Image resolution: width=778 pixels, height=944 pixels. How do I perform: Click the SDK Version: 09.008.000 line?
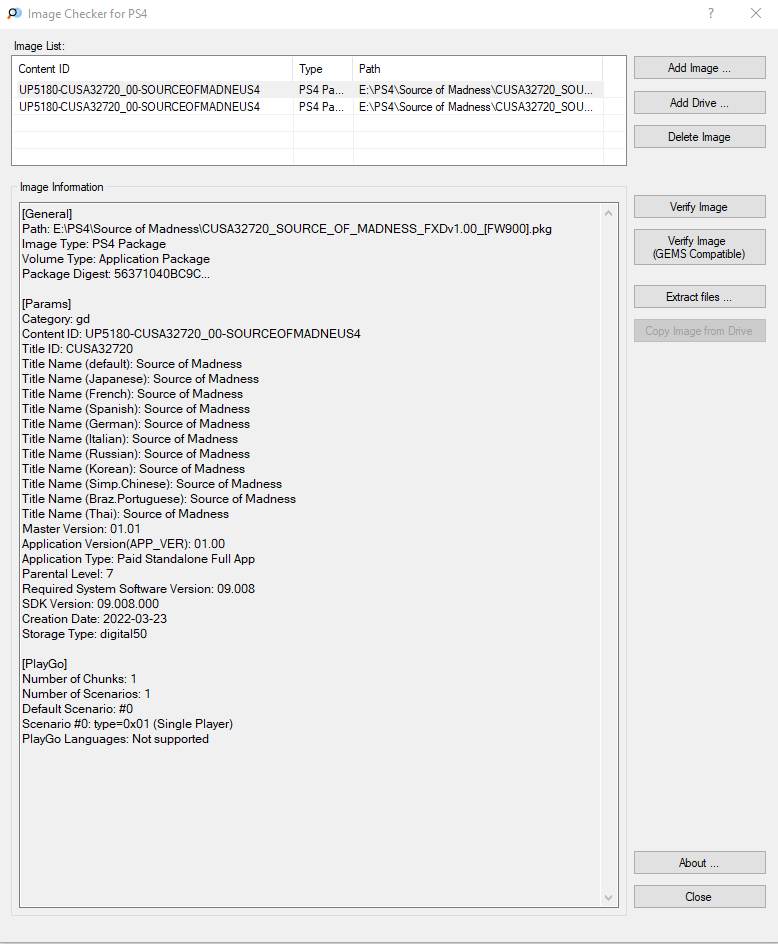tap(90, 604)
